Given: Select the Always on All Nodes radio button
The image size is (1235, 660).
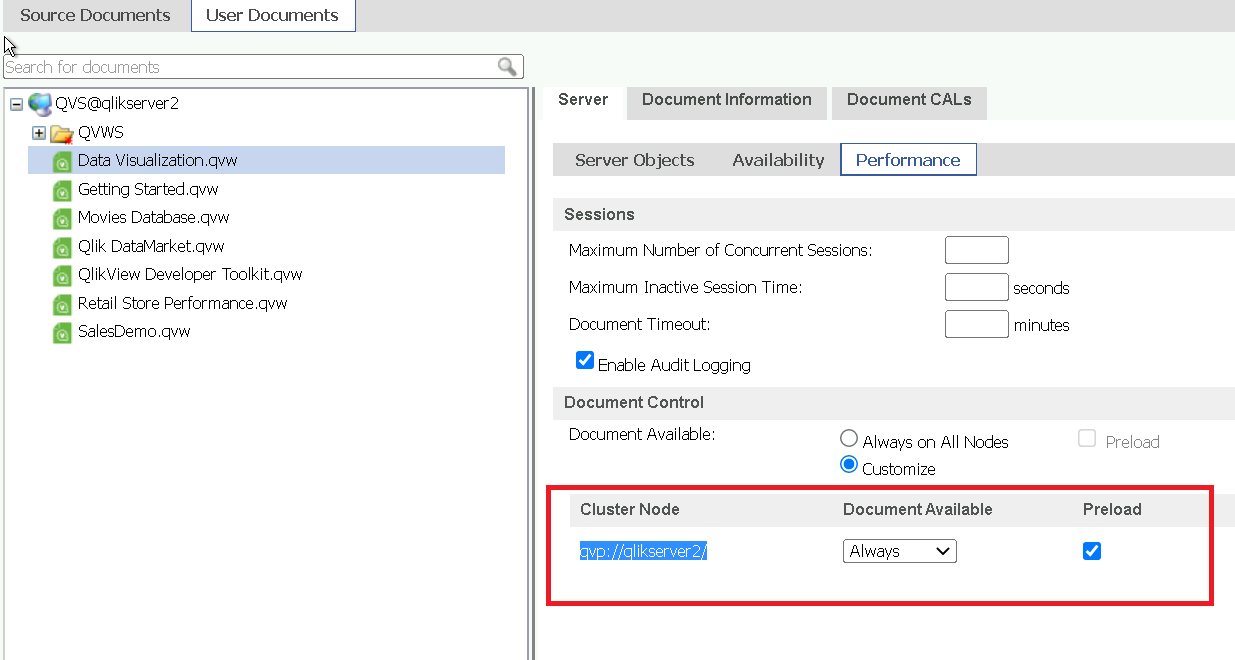Looking at the screenshot, I should coord(849,439).
